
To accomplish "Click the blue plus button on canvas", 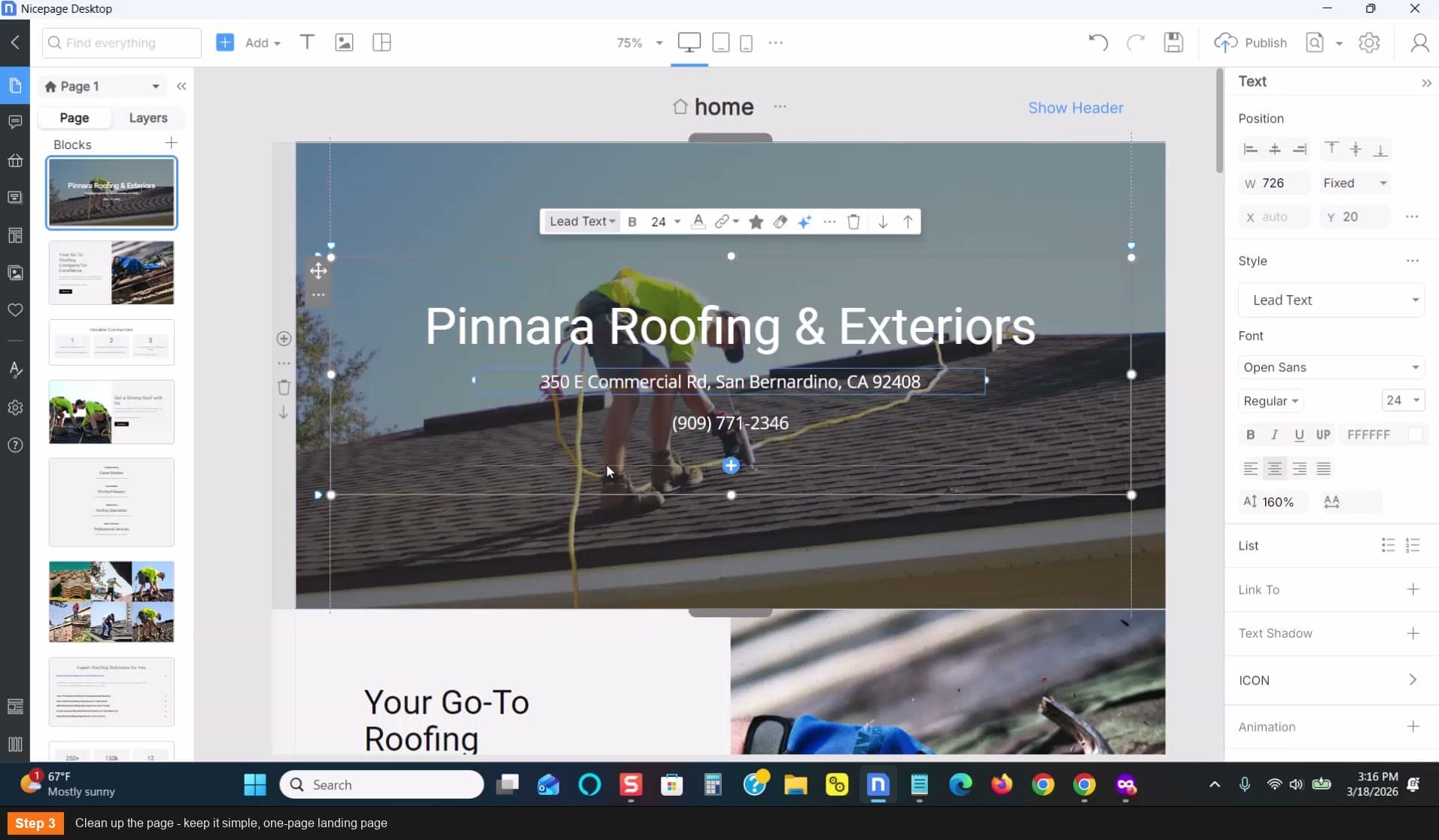I will (x=731, y=466).
